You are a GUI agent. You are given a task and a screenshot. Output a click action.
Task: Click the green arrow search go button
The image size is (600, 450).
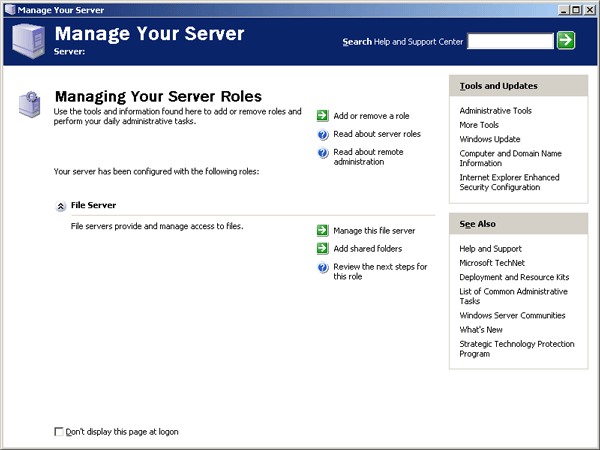(x=566, y=40)
